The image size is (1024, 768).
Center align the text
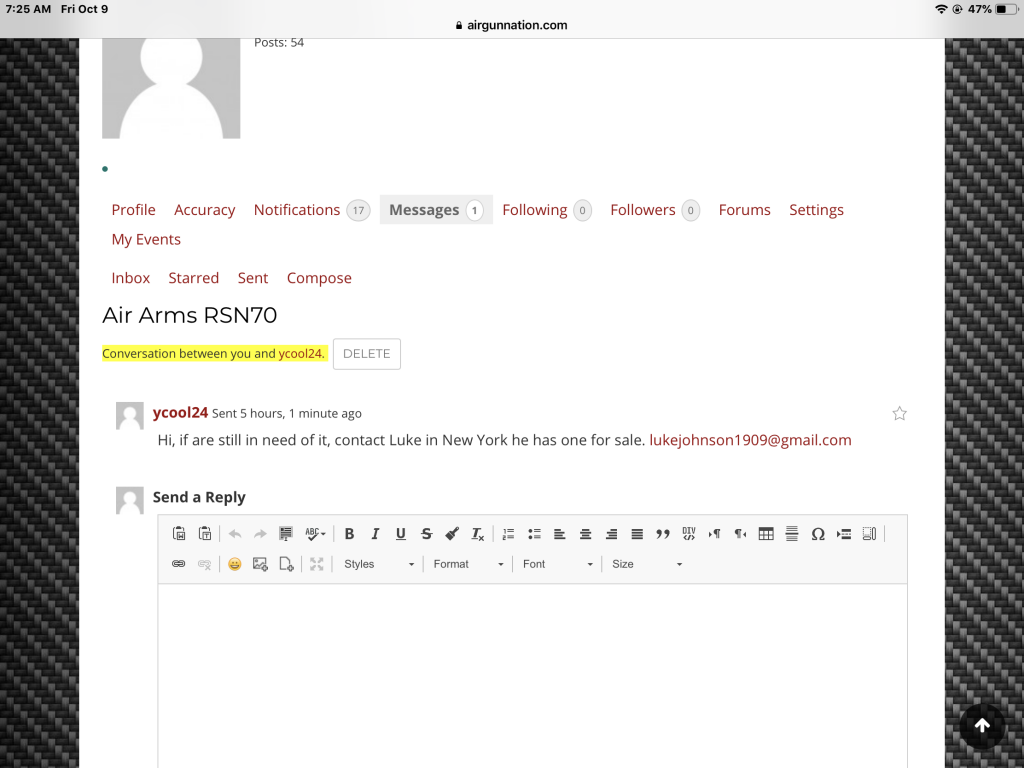[585, 534]
